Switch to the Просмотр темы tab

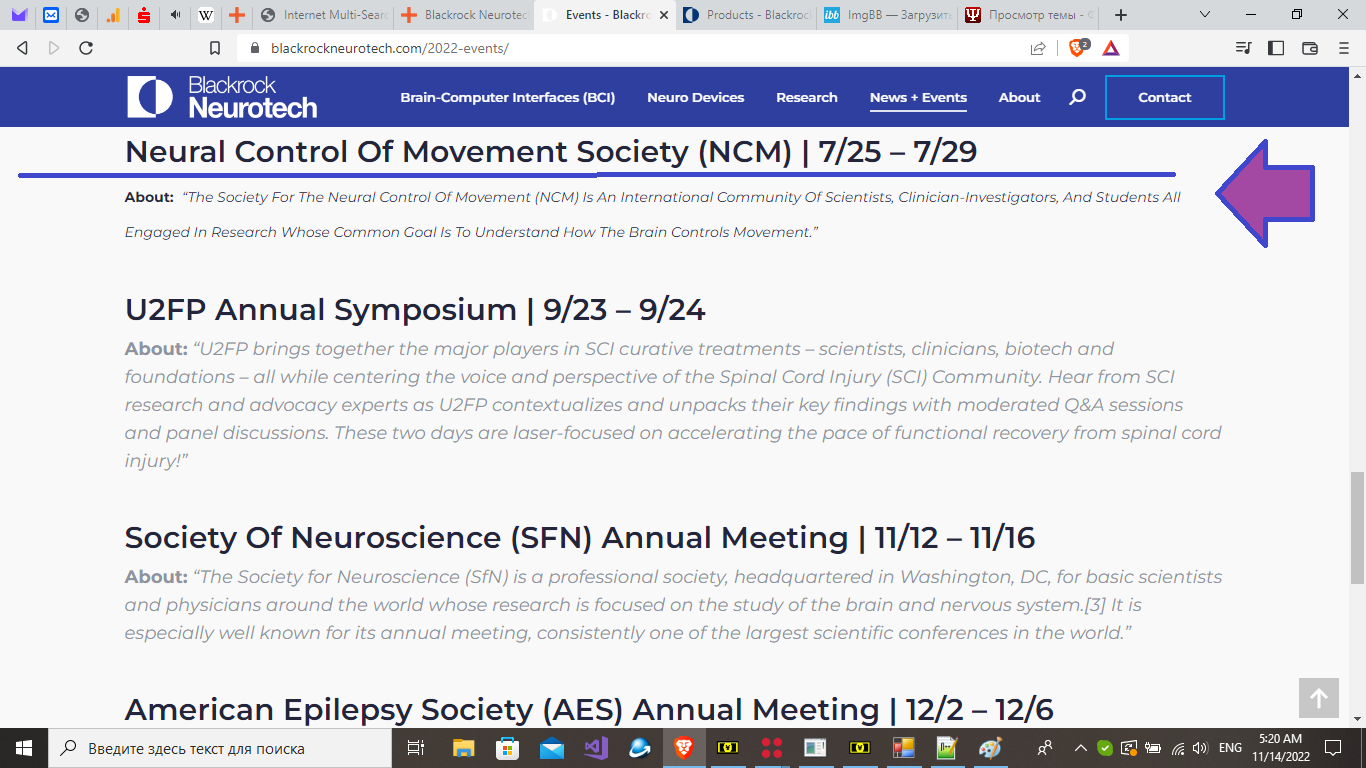[1028, 15]
